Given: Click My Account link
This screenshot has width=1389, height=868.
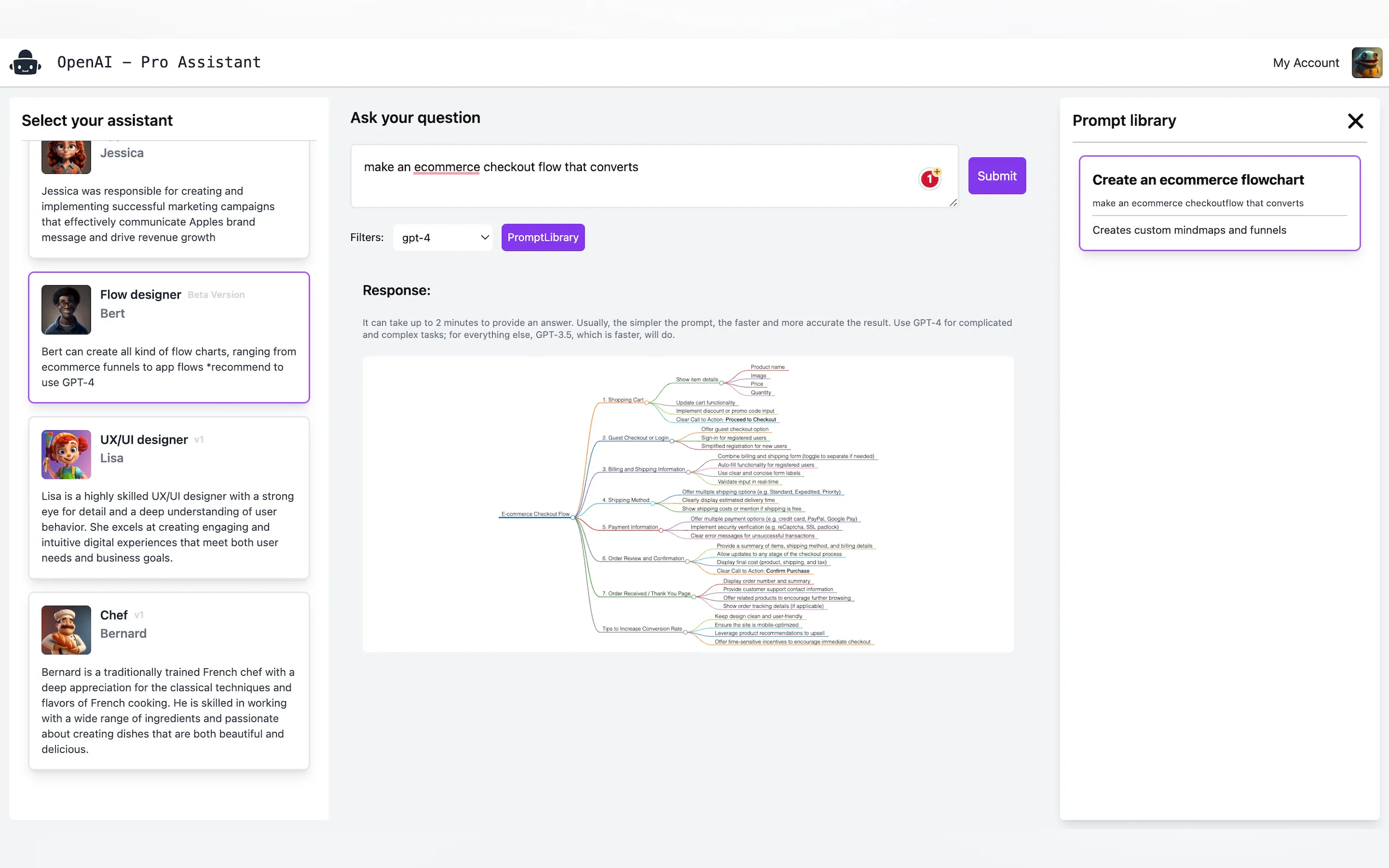Looking at the screenshot, I should (1305, 62).
